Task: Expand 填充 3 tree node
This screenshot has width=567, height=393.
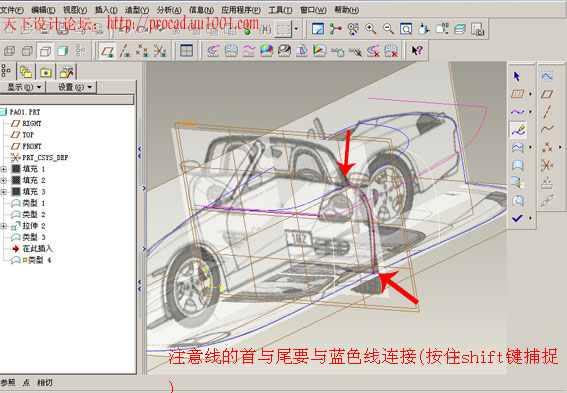Action: [x=4, y=192]
